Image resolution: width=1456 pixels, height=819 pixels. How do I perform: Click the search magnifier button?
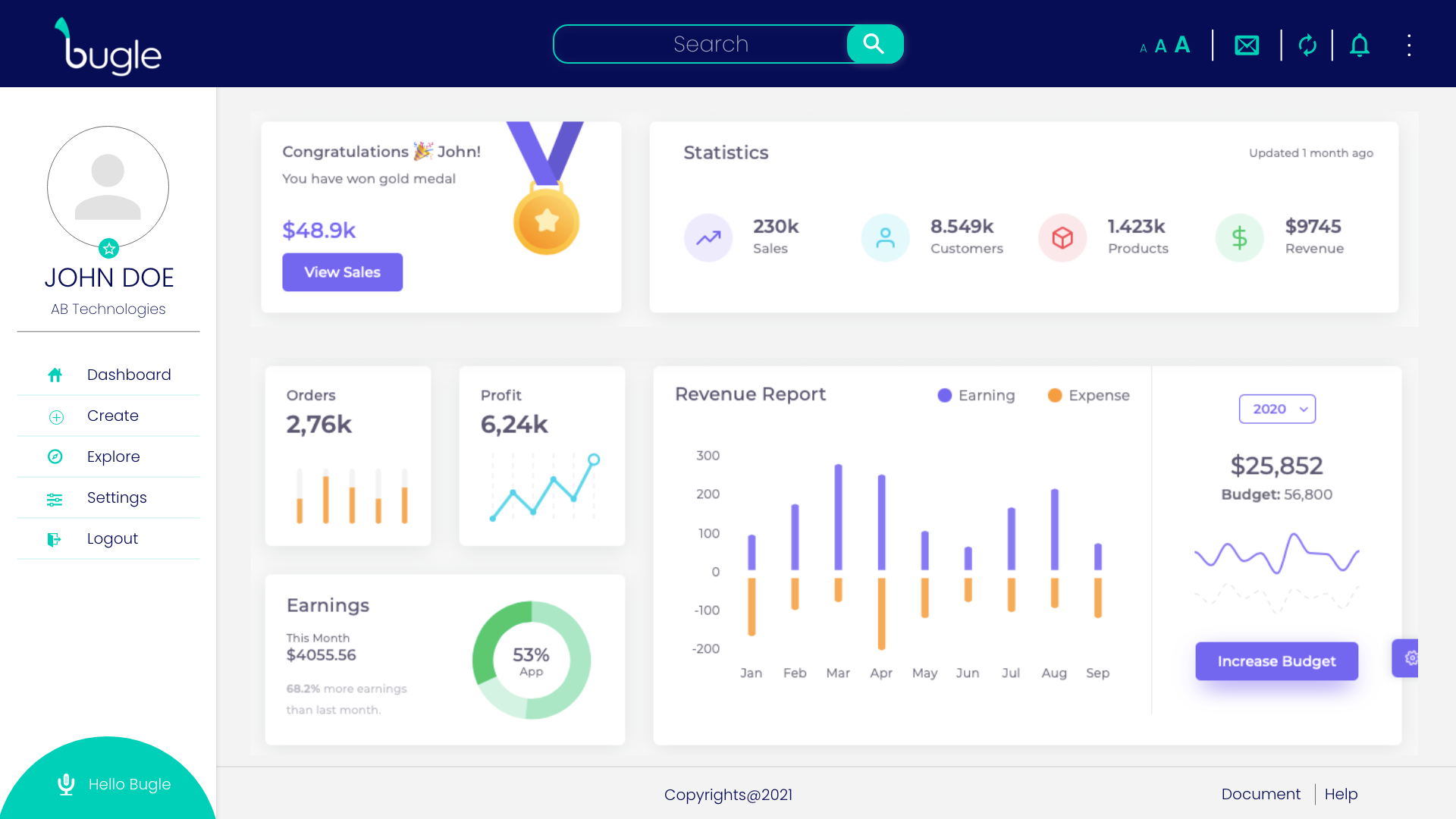874,44
